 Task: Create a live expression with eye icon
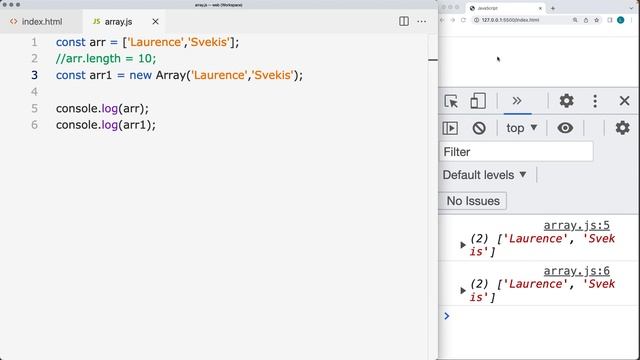565,128
